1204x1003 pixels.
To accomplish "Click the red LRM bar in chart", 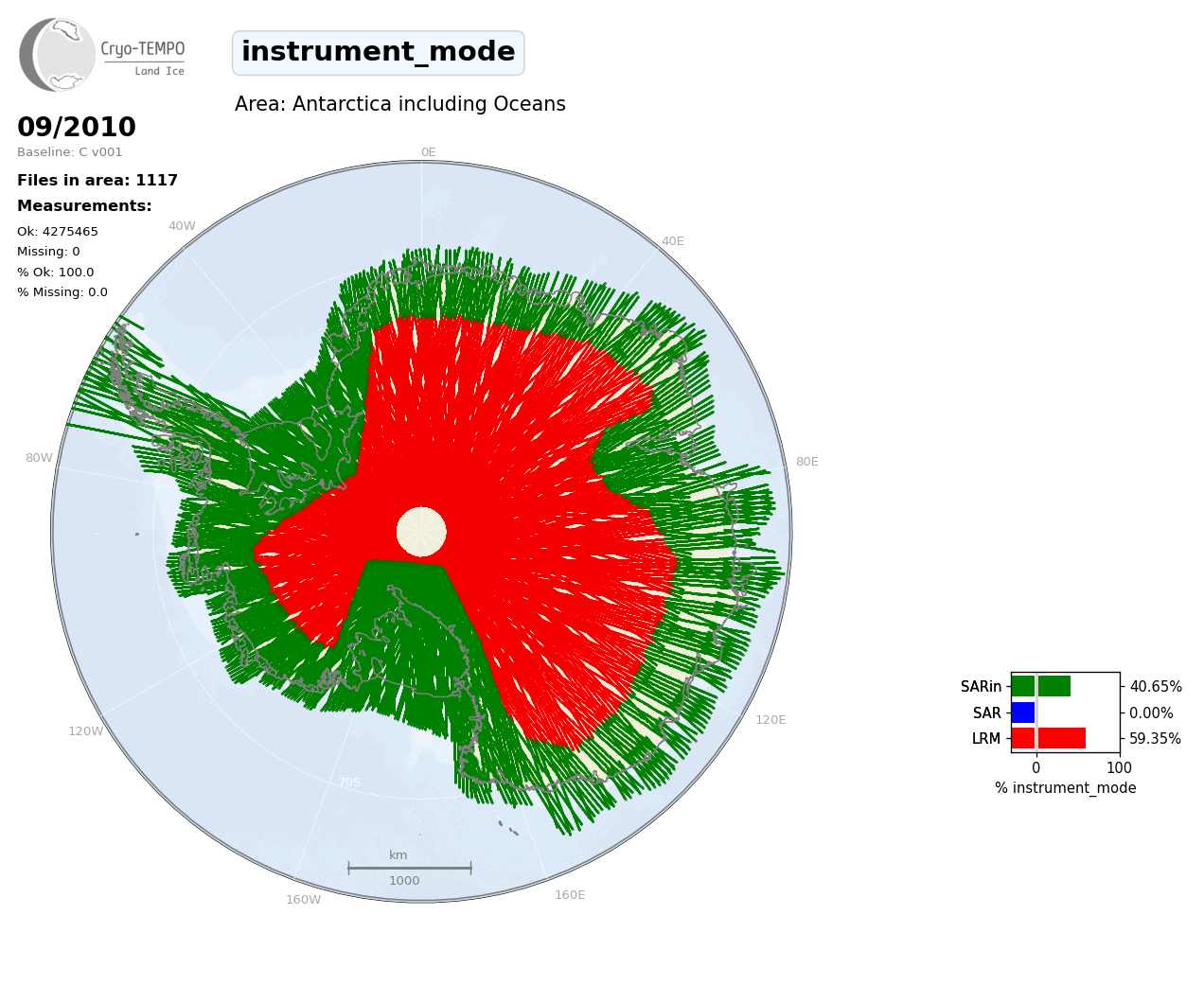I will (1049, 738).
